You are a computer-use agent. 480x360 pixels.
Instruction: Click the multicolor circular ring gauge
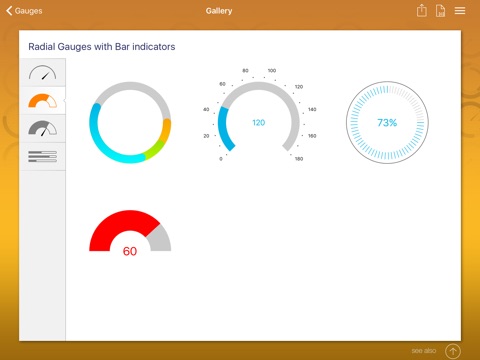tap(130, 122)
